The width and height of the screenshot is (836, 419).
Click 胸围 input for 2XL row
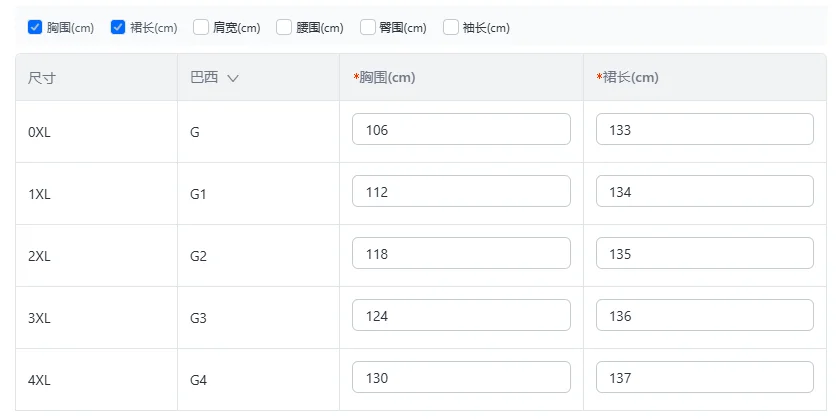click(x=461, y=254)
